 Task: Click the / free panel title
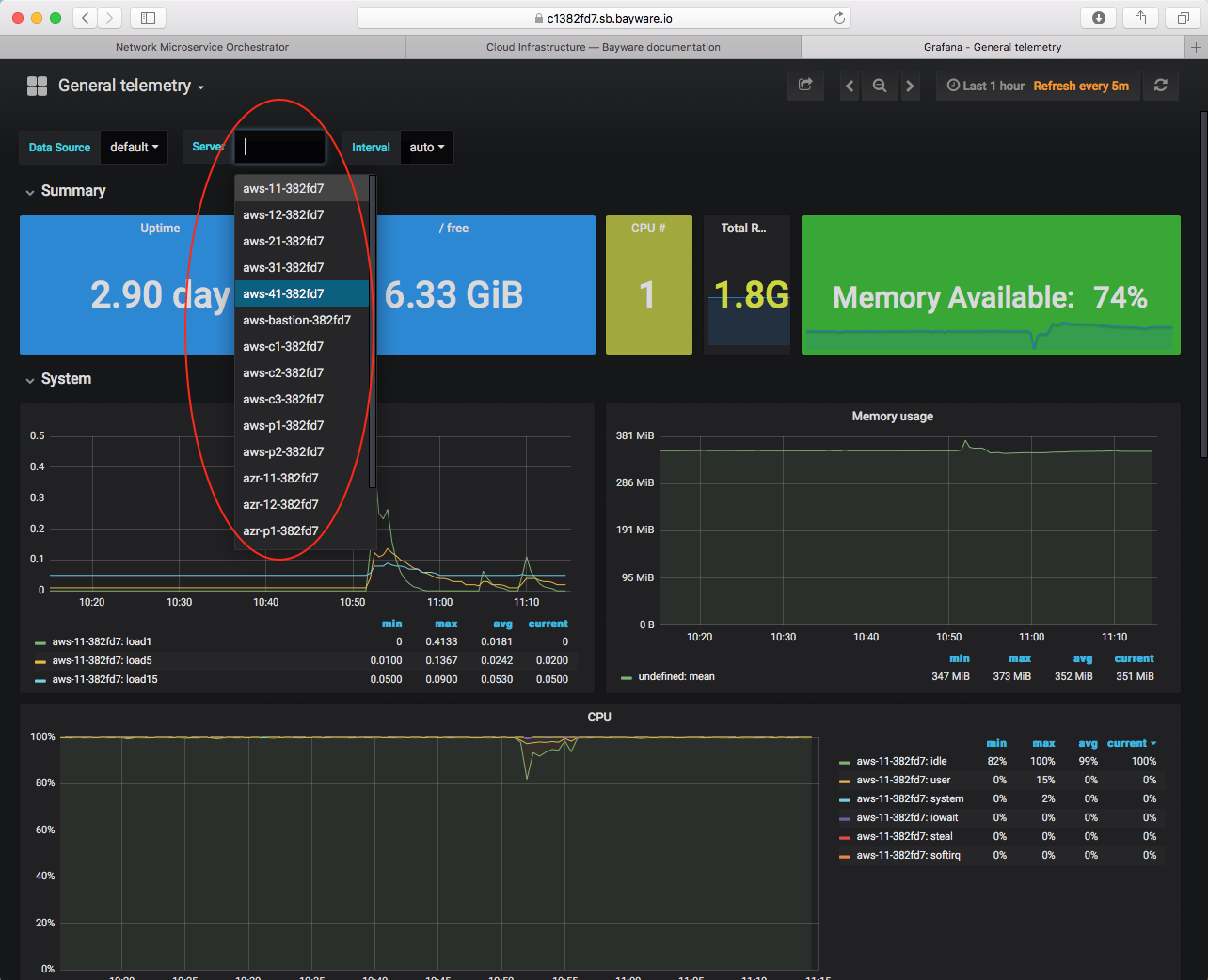453,228
